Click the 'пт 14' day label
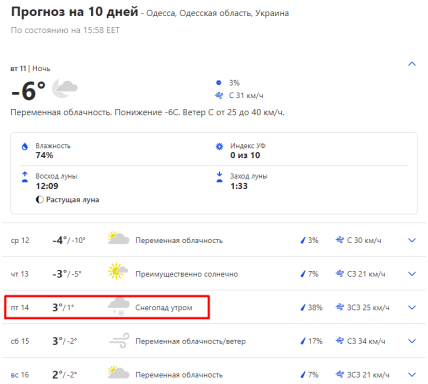 tap(20, 307)
